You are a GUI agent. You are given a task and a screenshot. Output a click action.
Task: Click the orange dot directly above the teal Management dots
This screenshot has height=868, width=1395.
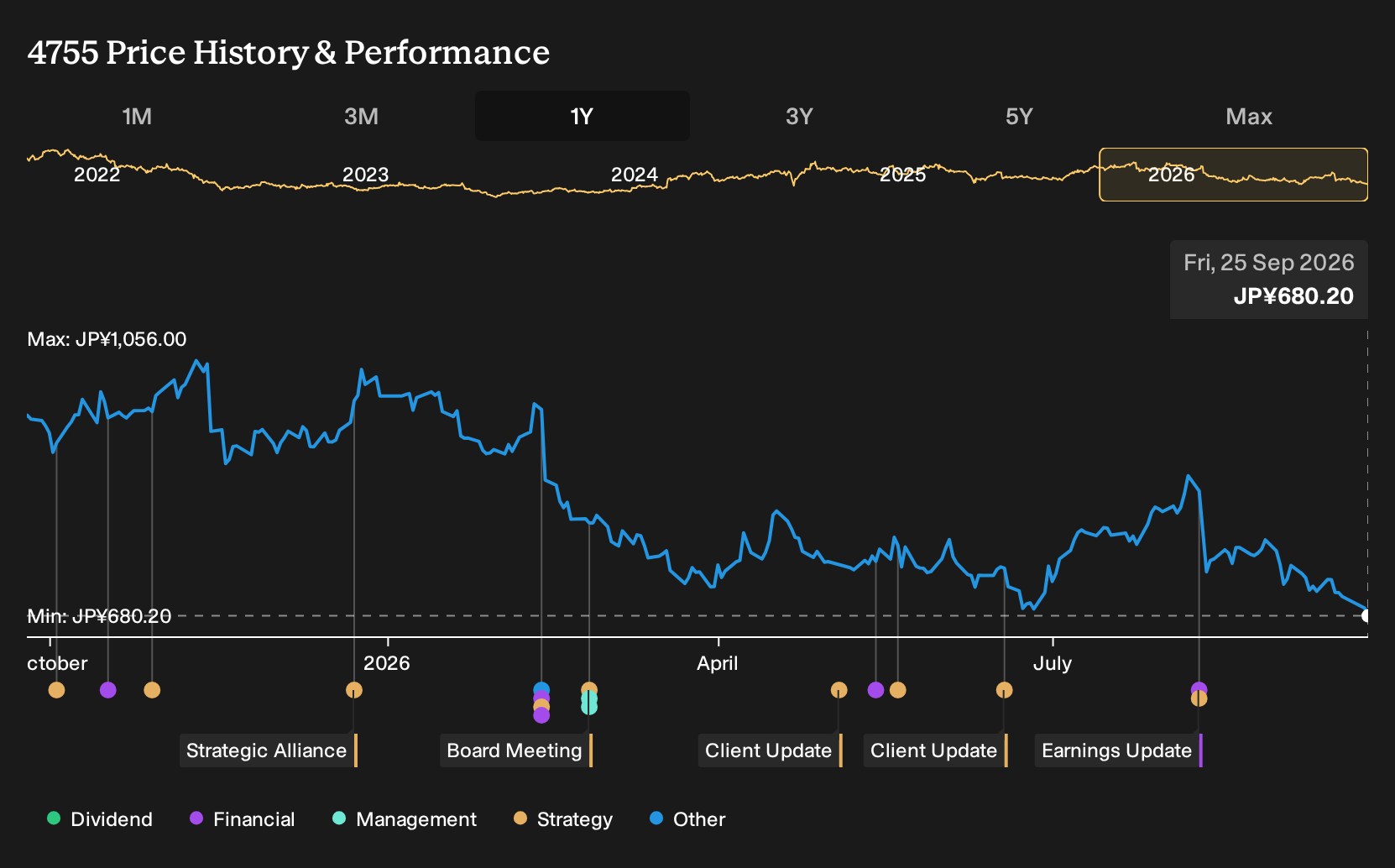pos(589,689)
